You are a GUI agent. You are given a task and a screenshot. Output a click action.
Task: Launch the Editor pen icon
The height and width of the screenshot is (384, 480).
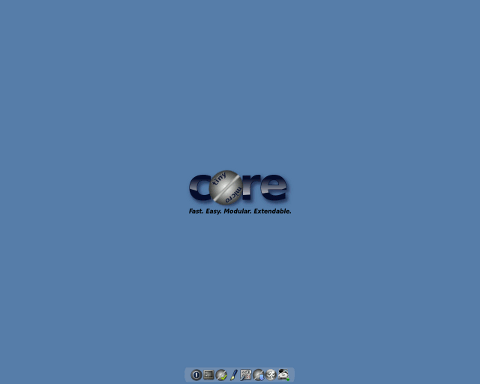(234, 375)
